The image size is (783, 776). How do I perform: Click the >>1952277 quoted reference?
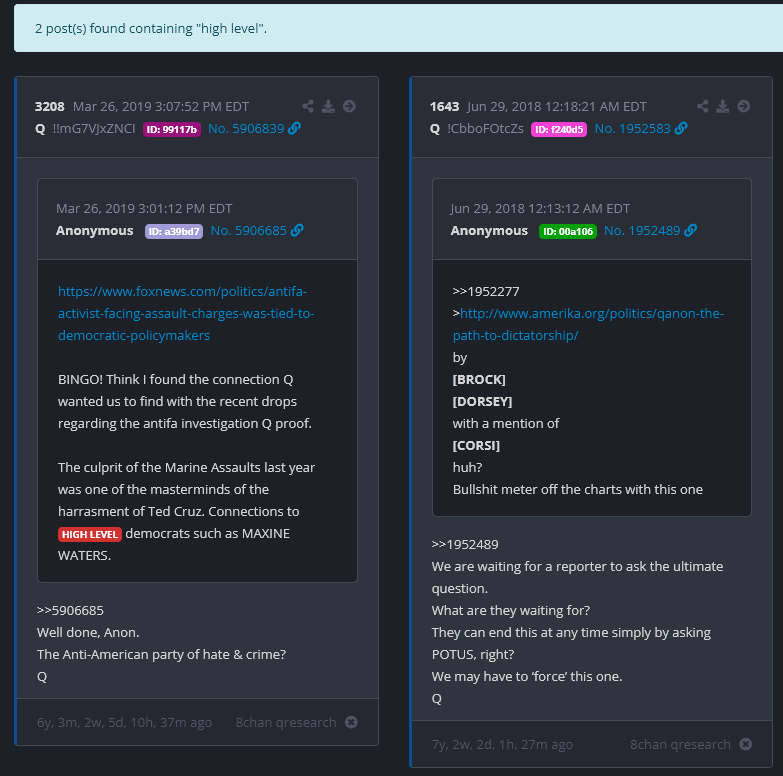coord(486,291)
